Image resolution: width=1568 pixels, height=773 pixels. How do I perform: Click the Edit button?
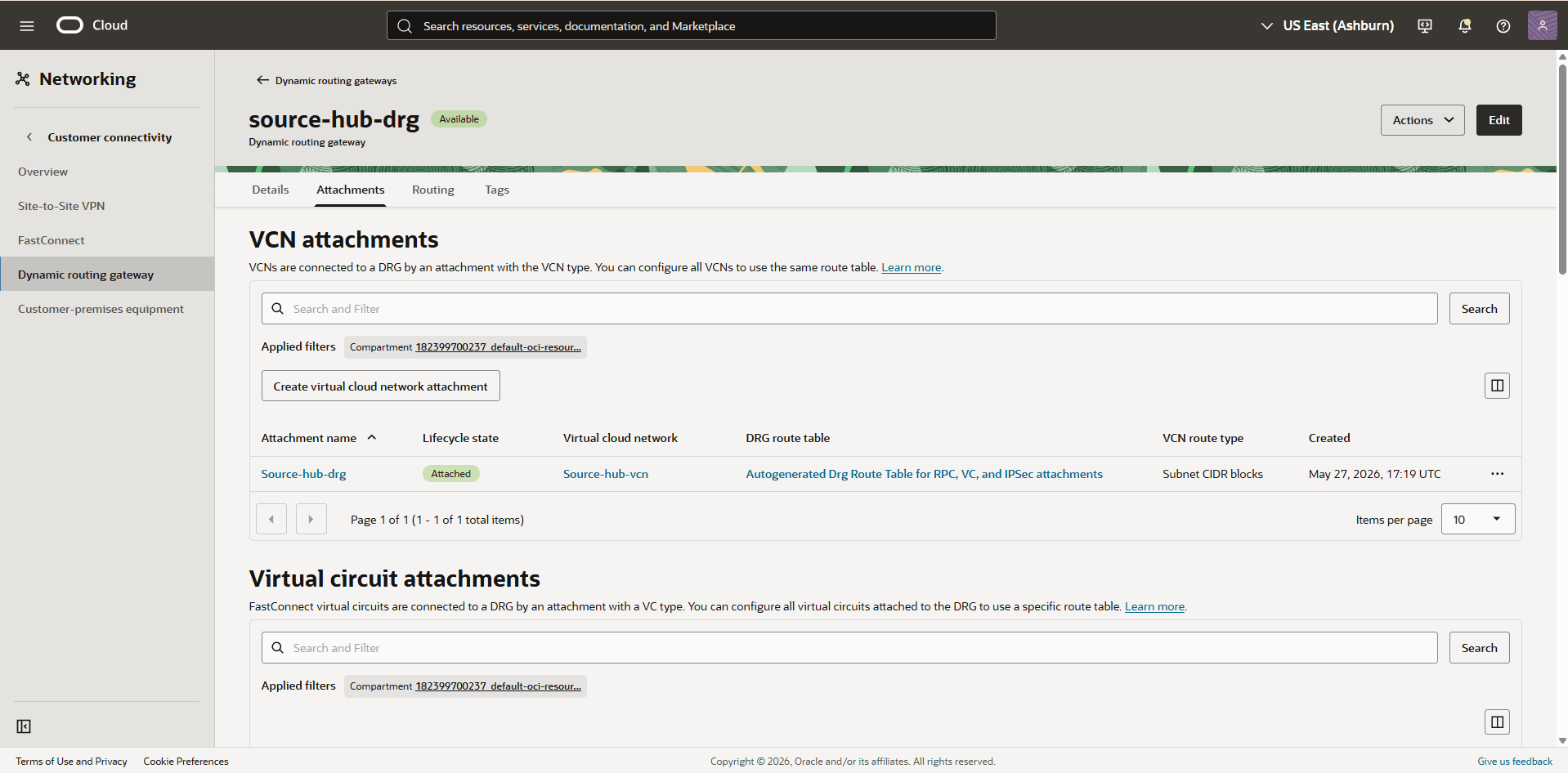tap(1499, 120)
